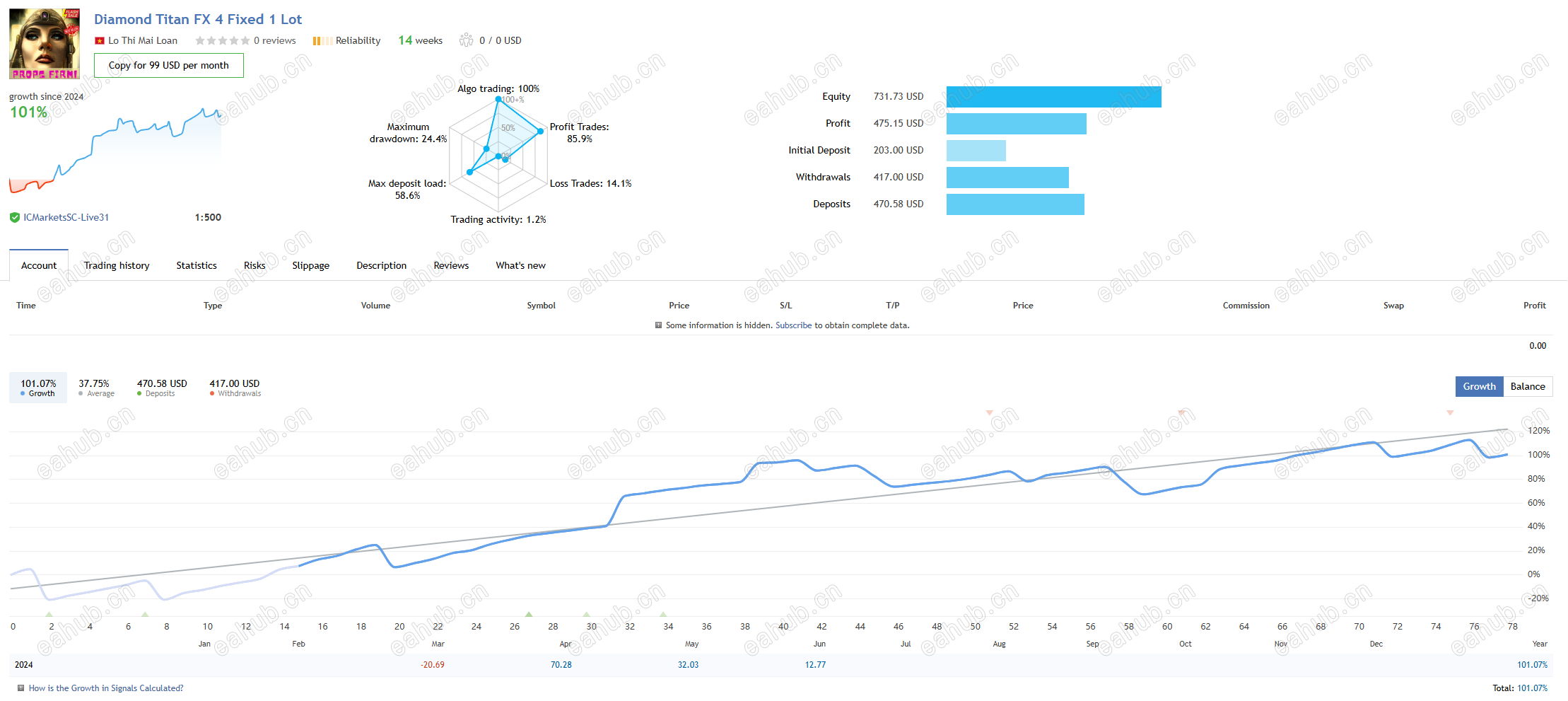This screenshot has height=701, width=1568.
Task: Click the 101% growth figure
Action: coord(28,112)
